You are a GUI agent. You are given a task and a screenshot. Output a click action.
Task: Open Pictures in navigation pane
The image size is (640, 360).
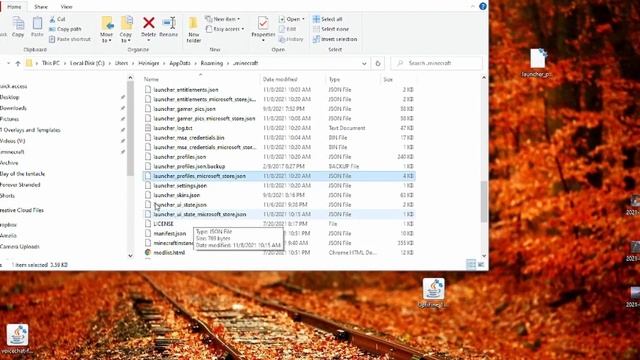click(x=9, y=119)
